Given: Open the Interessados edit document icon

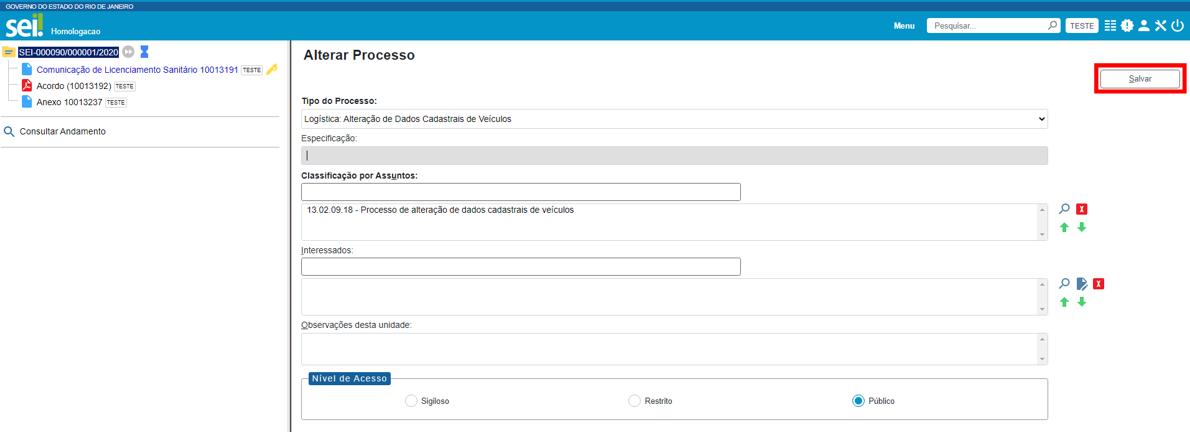Looking at the screenshot, I should (1081, 284).
